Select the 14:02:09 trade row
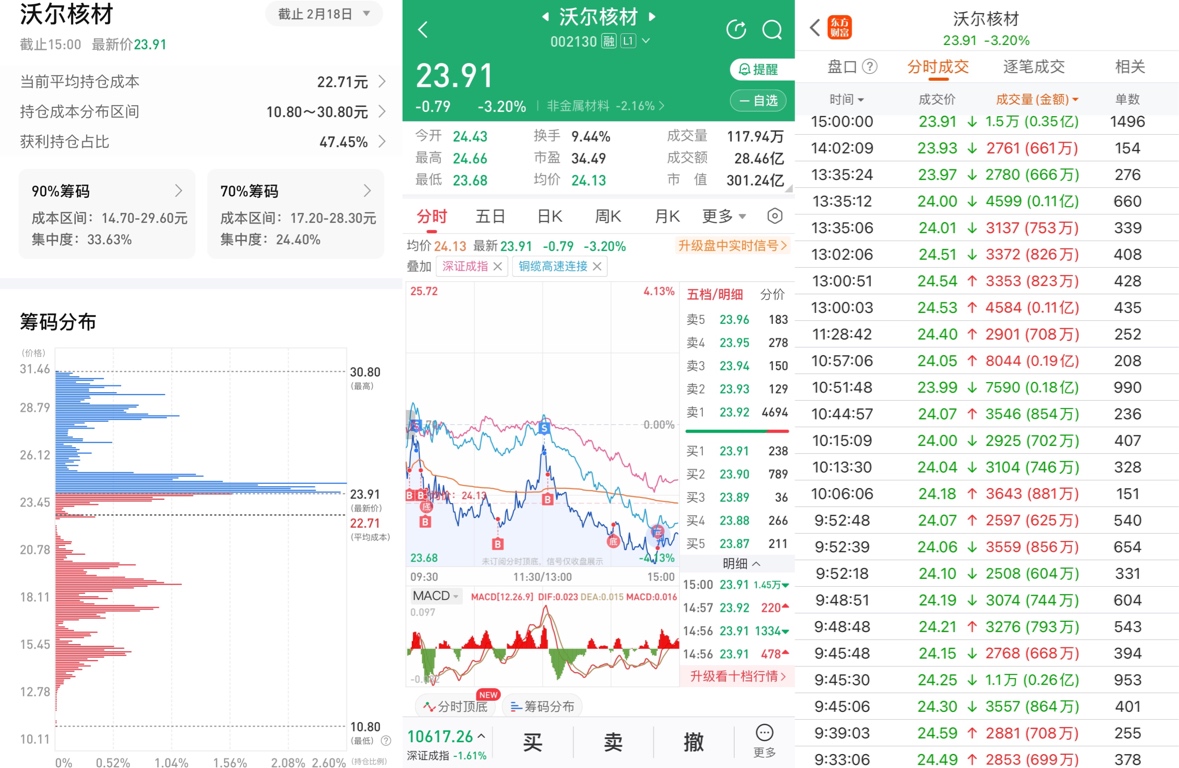This screenshot has width=1179, height=768. pyautogui.click(x=987, y=147)
